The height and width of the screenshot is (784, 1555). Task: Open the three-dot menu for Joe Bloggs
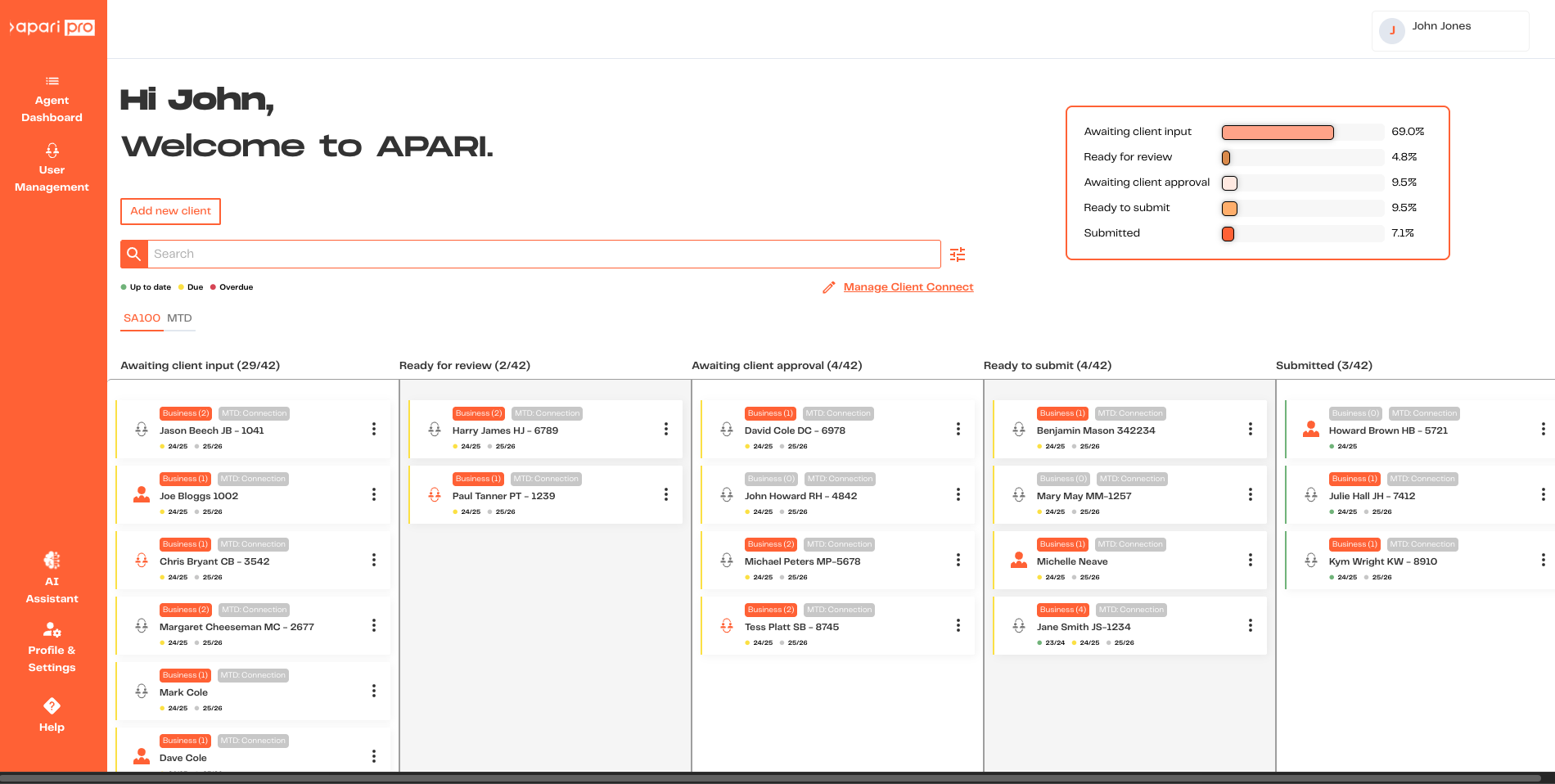click(x=374, y=494)
